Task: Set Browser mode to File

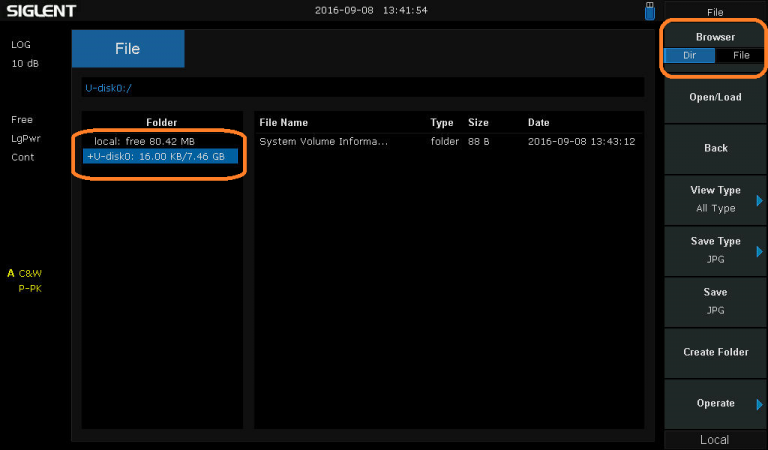Action: click(x=740, y=56)
